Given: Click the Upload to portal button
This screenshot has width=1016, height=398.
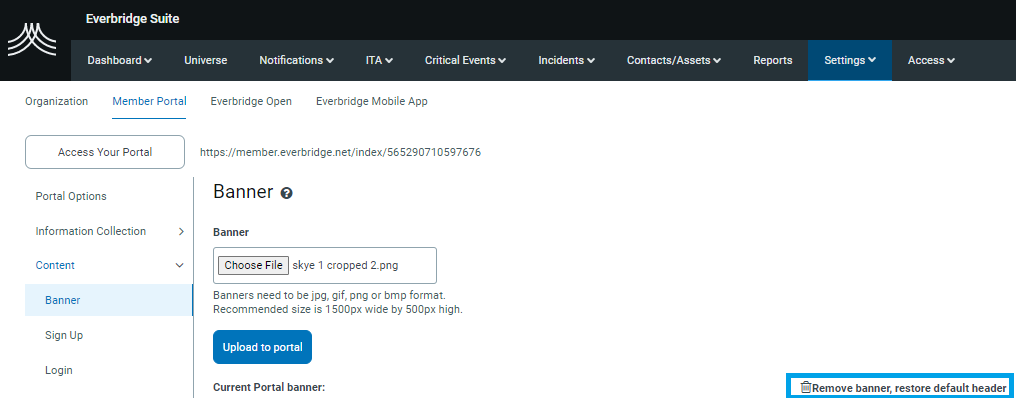Looking at the screenshot, I should [x=262, y=347].
